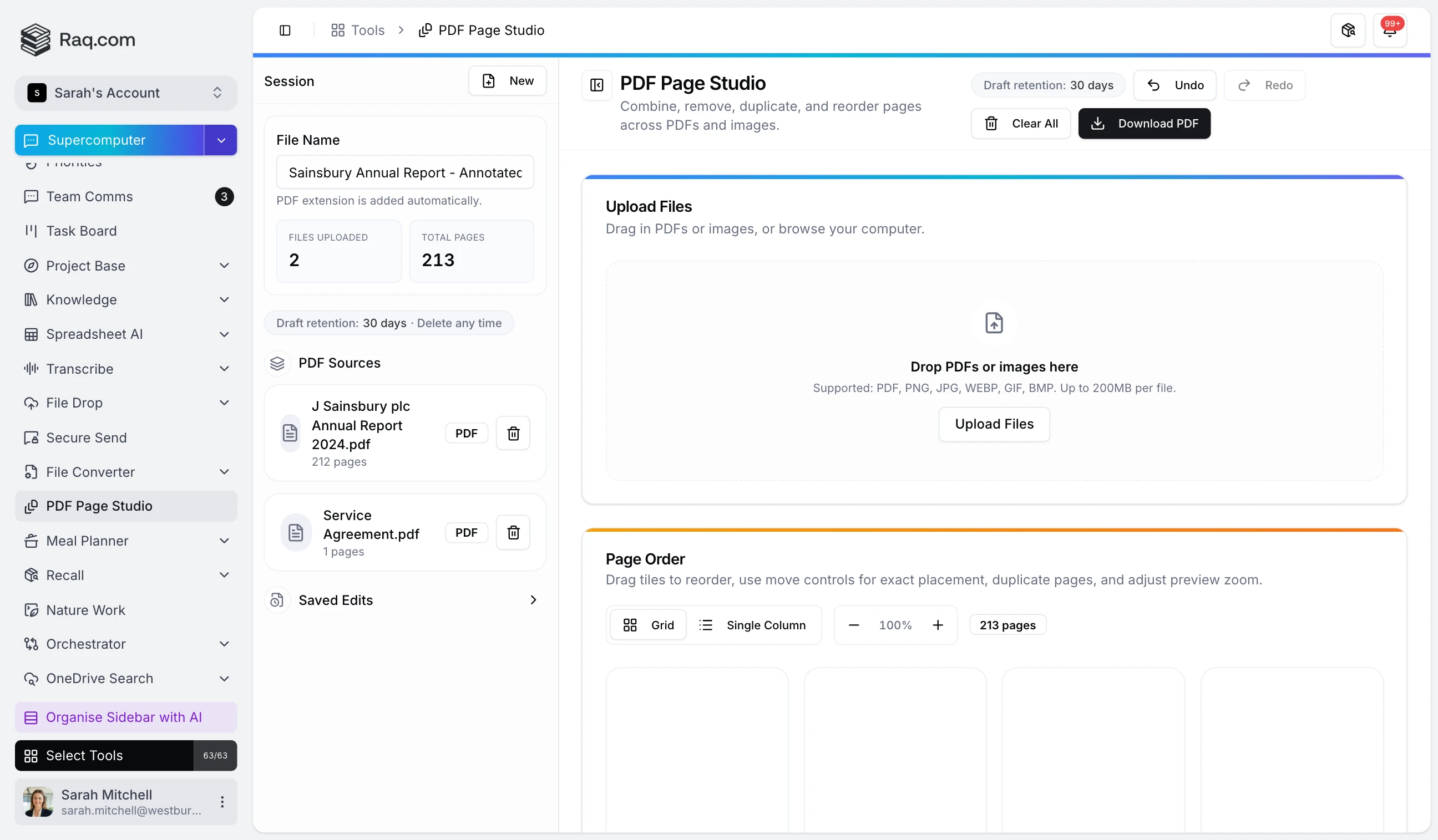This screenshot has height=840, width=1438.
Task: Open the Sarah's Account switcher
Action: pos(125,93)
